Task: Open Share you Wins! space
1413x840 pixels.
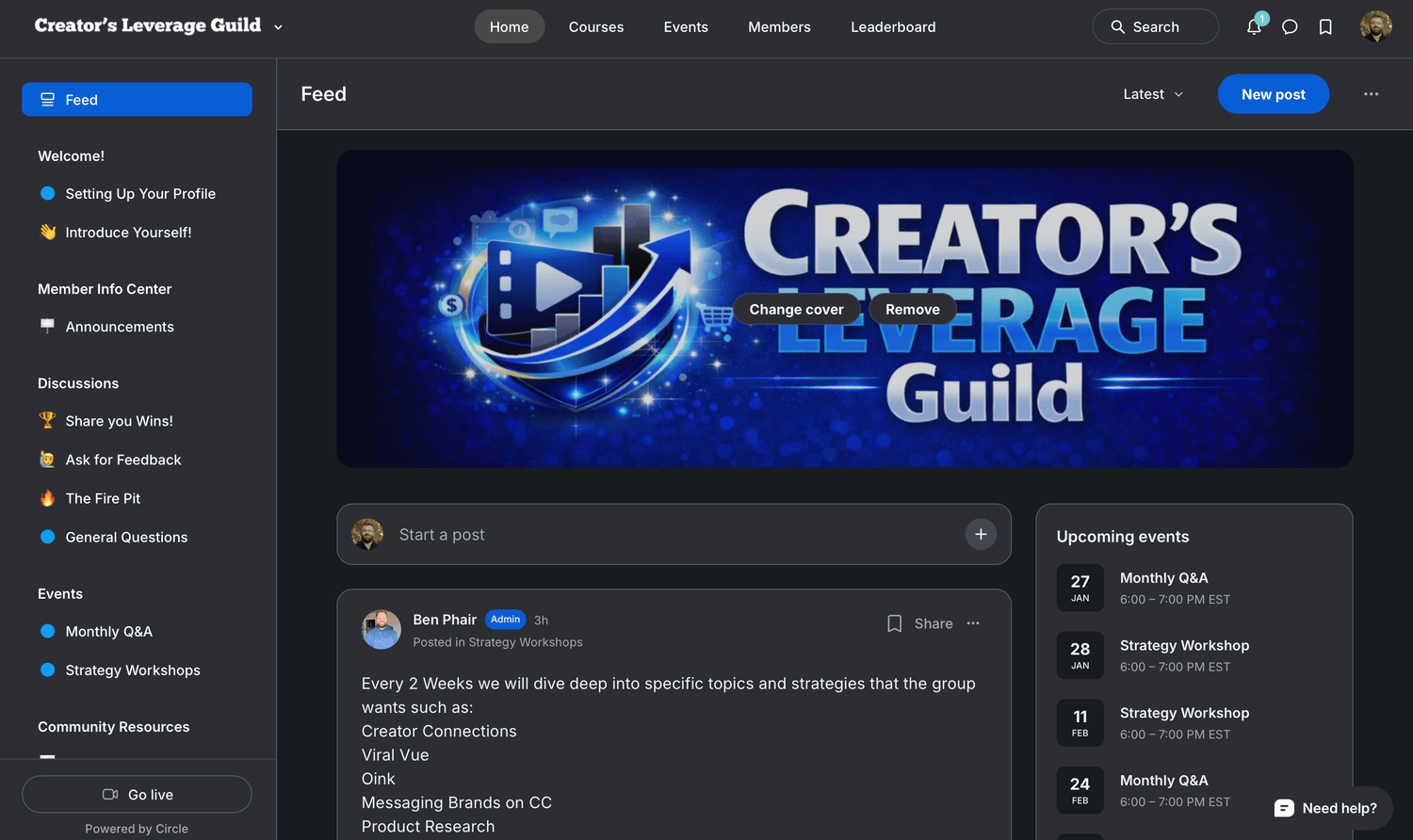Action: pyautogui.click(x=137, y=421)
